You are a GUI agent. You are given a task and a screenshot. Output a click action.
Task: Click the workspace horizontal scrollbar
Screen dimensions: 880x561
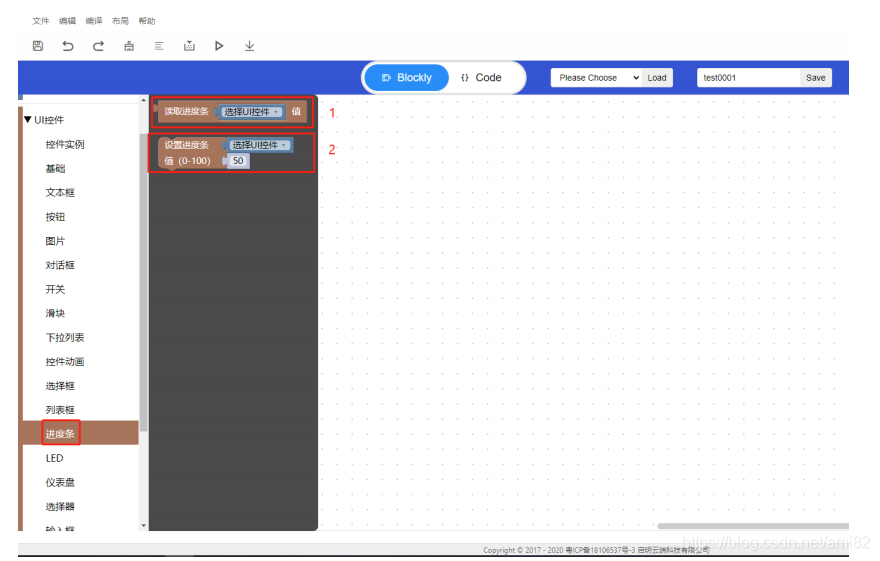[753, 526]
